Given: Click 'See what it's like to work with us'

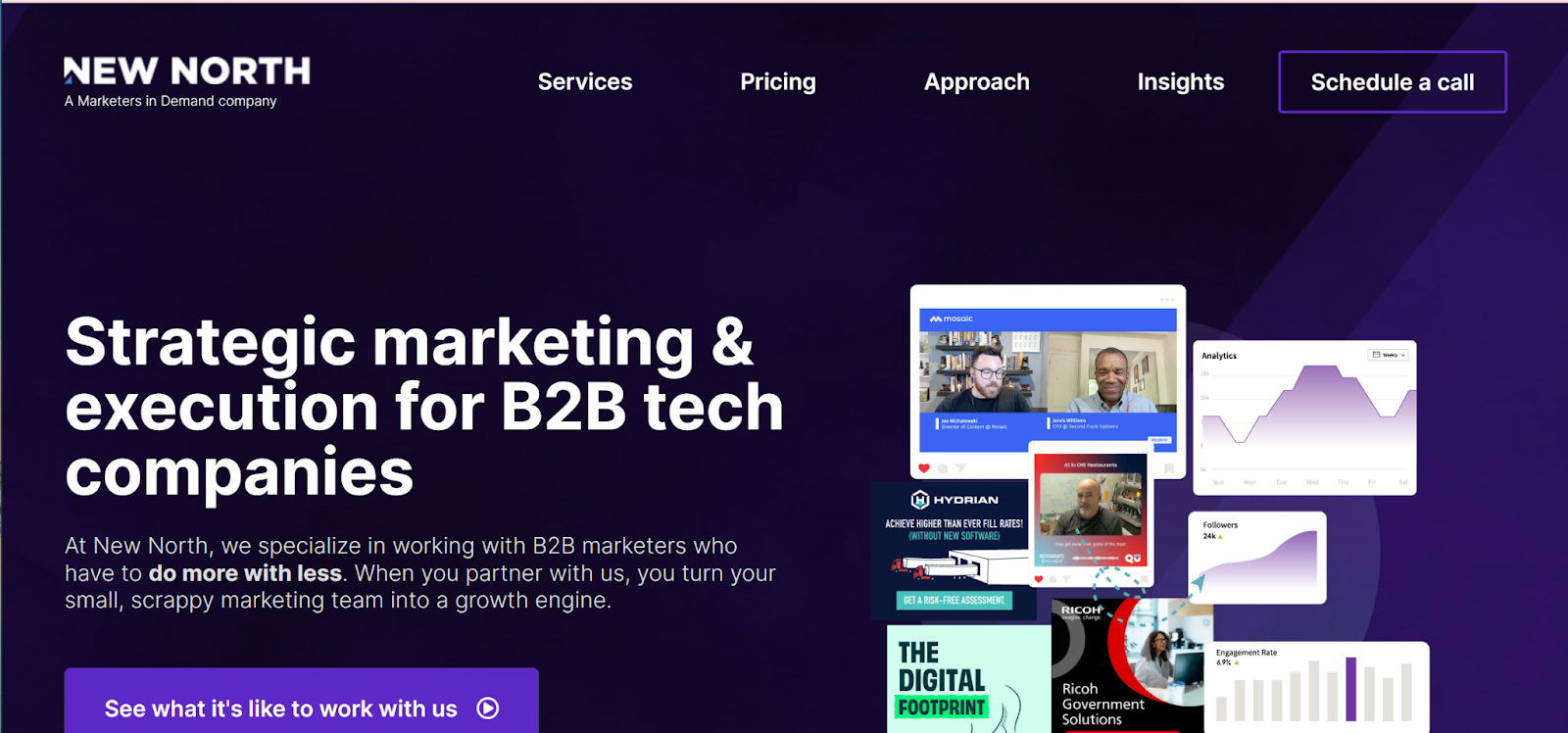Looking at the screenshot, I should (302, 701).
